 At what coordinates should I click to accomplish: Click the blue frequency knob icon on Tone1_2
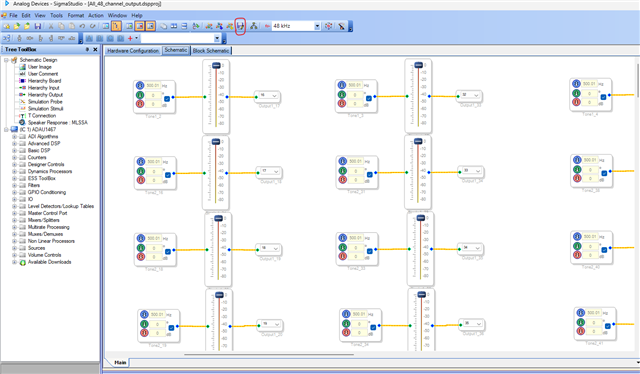coord(140,85)
